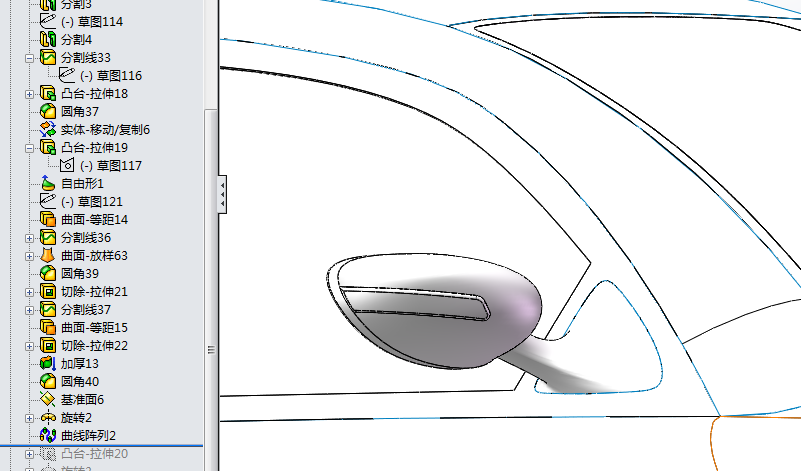Expand the 旋转2 tree node

coord(29,418)
